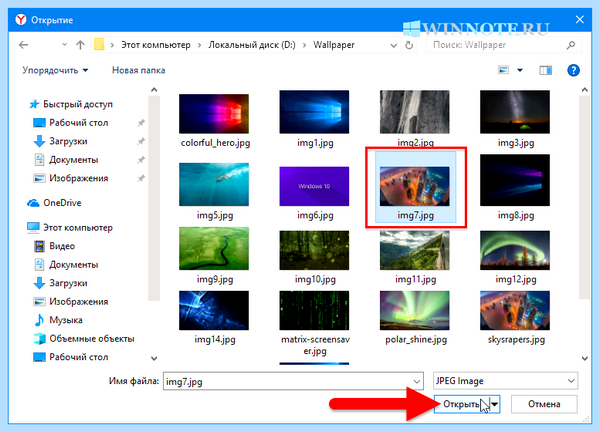Click Этот компьютер breadcrumb
The width and height of the screenshot is (600, 432).
(156, 45)
